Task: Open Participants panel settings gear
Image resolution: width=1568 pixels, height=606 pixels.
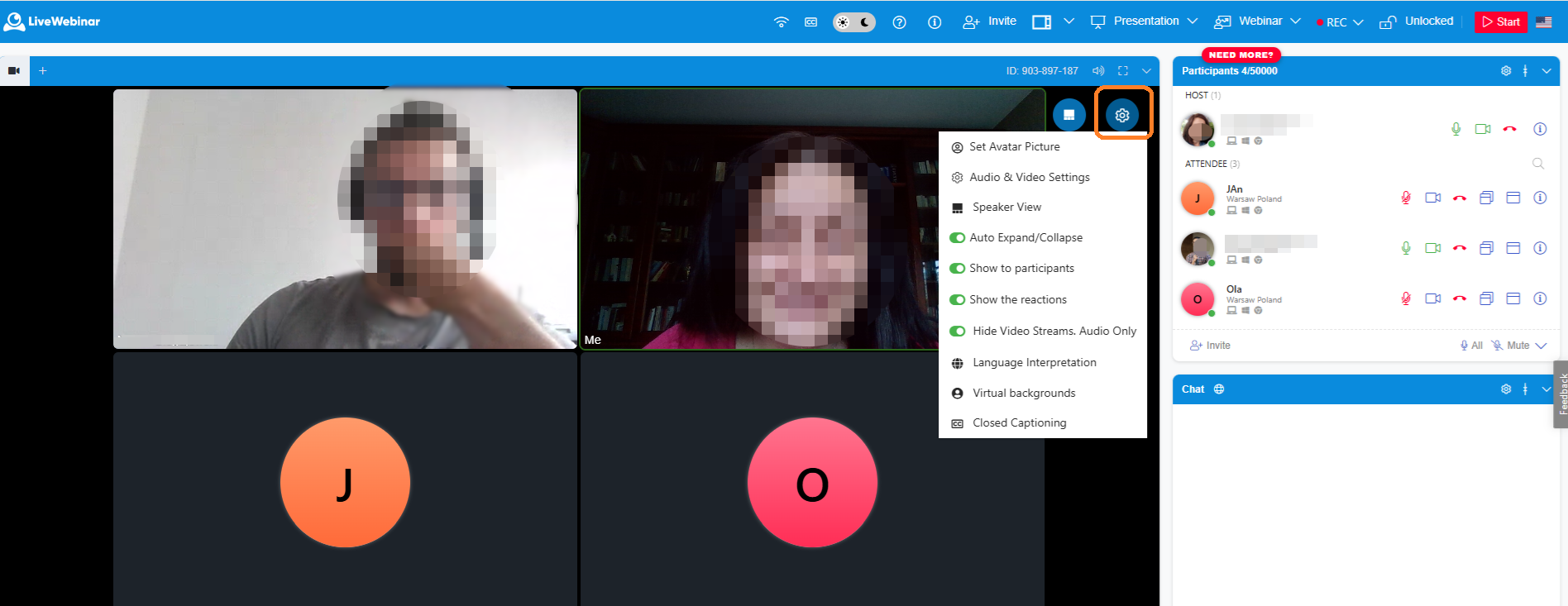Action: (1505, 71)
